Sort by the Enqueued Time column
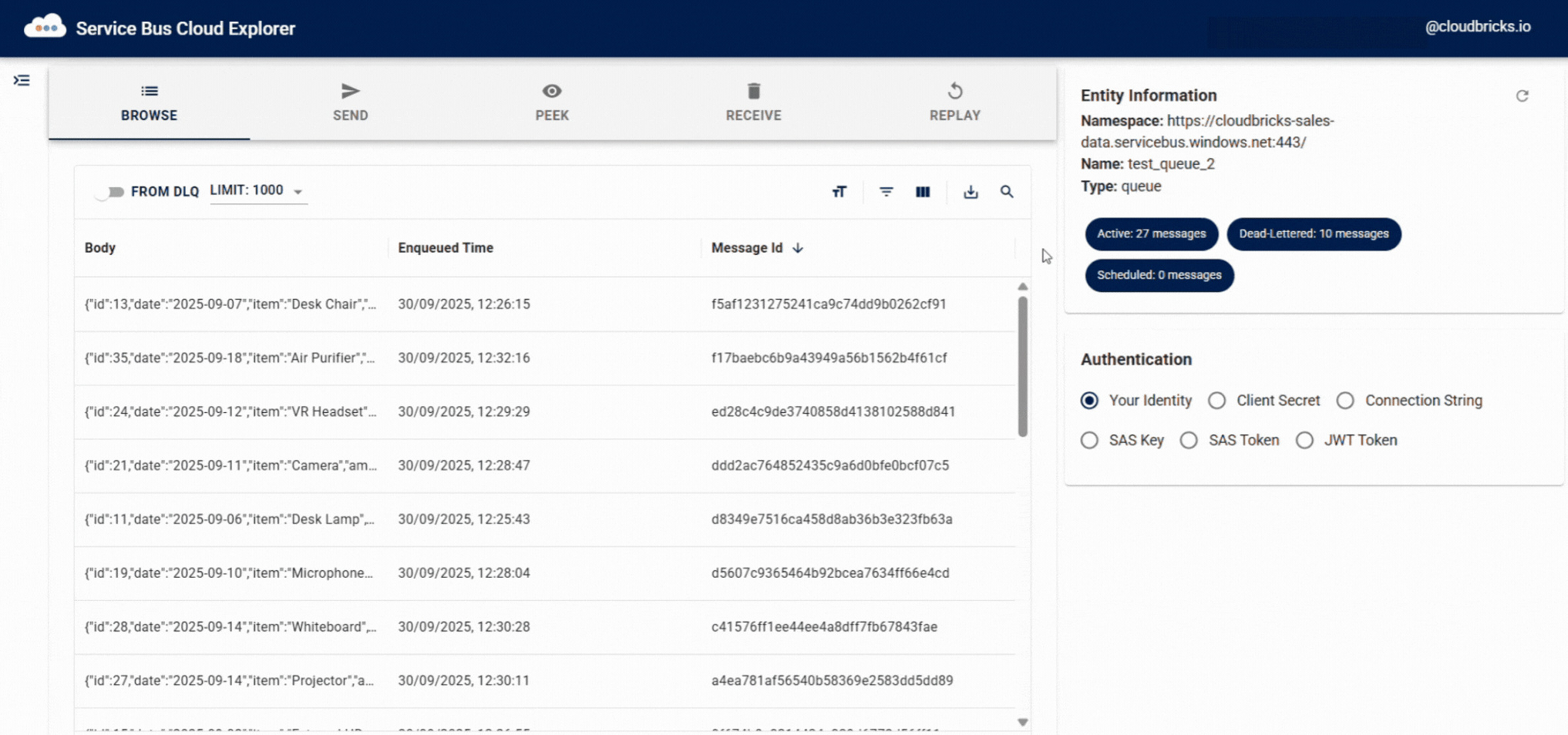 pos(446,248)
